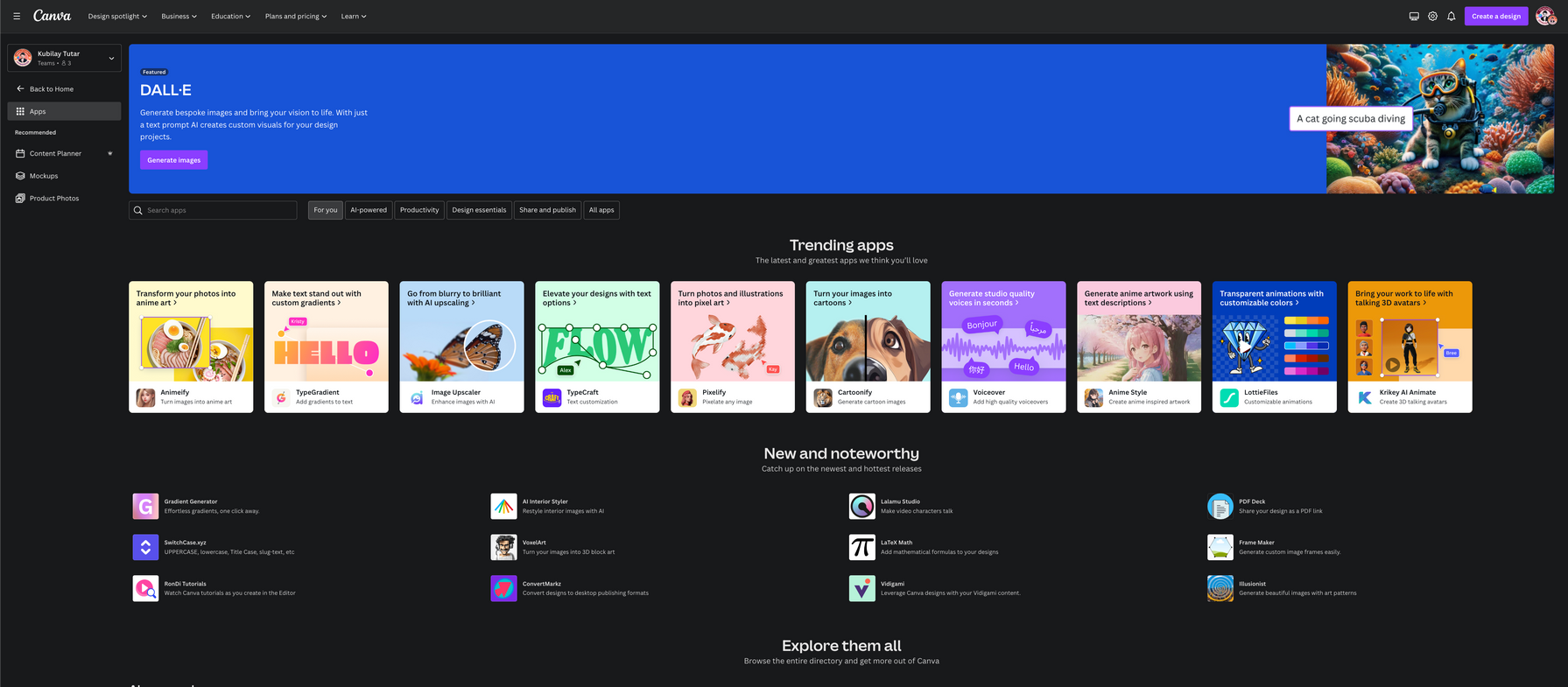Click the Image Upscaler app icon
The image size is (1568, 687).
(x=417, y=398)
